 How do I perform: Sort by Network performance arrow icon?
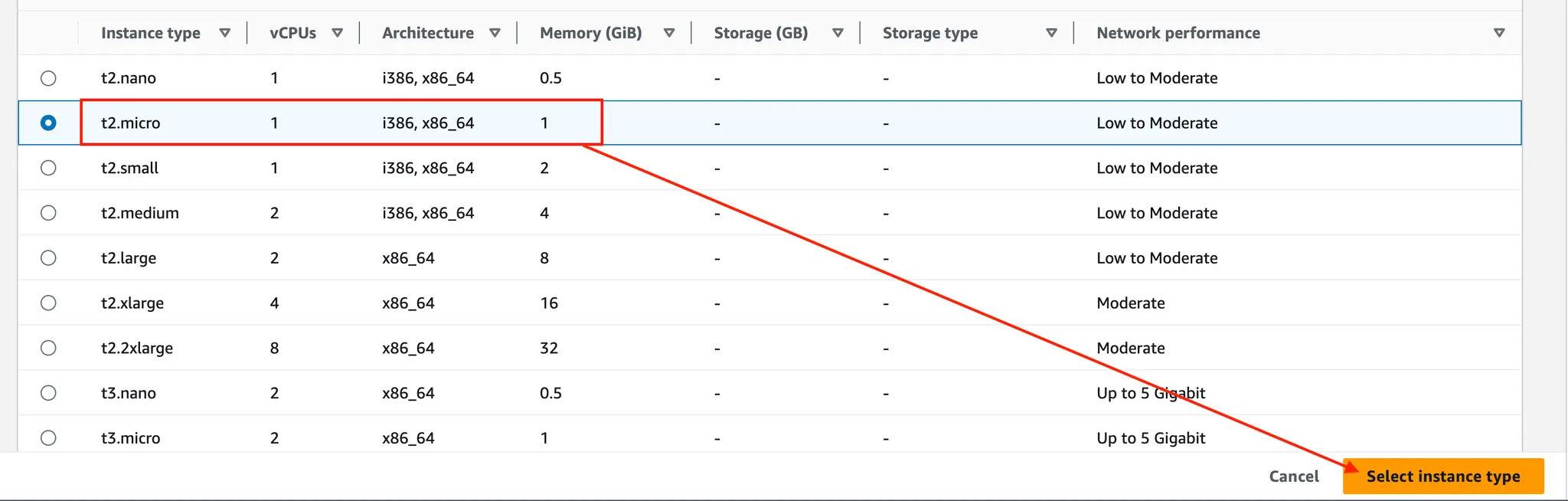pos(1498,33)
